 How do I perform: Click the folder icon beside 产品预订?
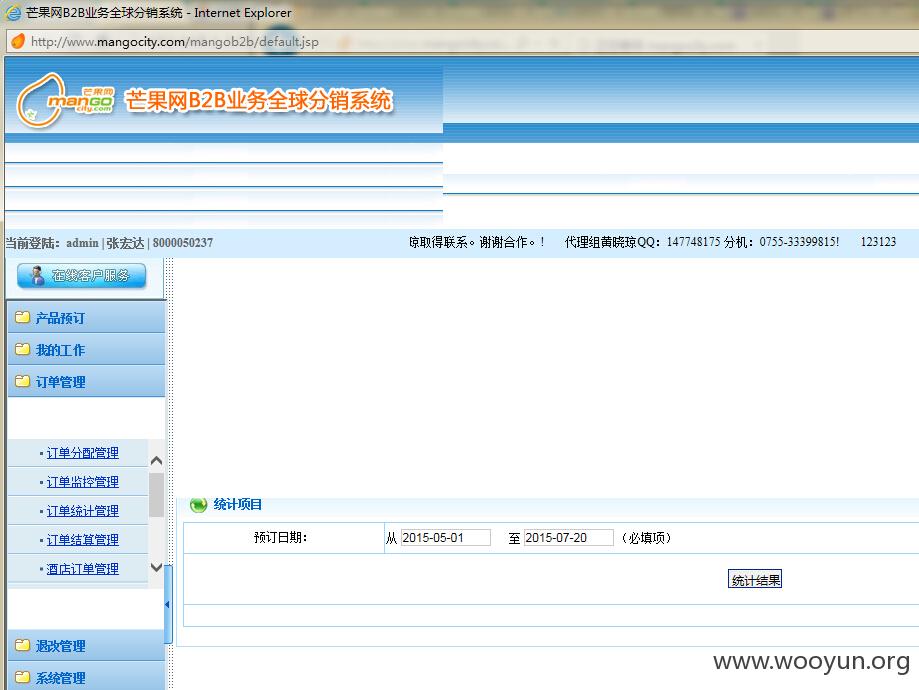(x=22, y=318)
